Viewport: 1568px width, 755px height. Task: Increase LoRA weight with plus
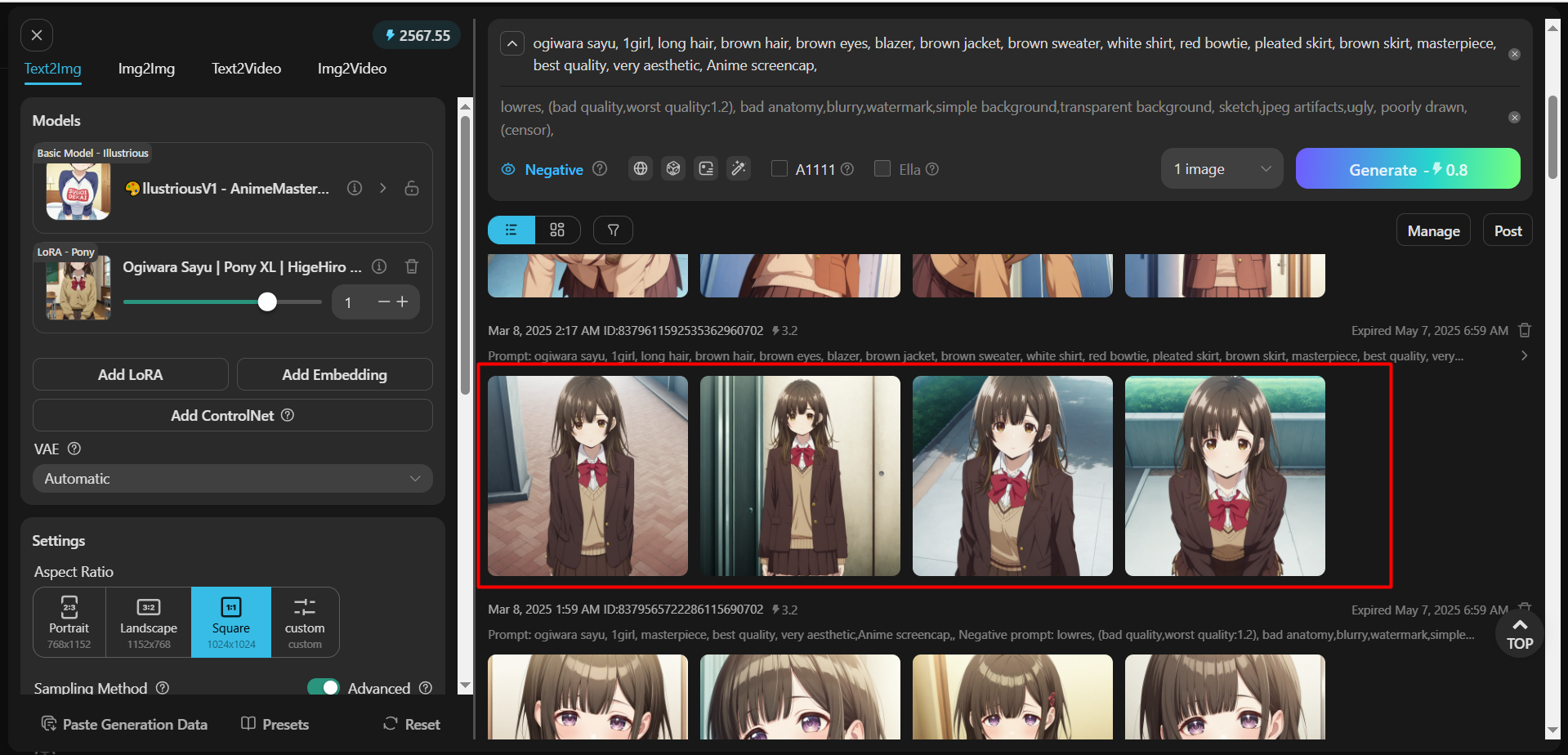click(x=402, y=302)
